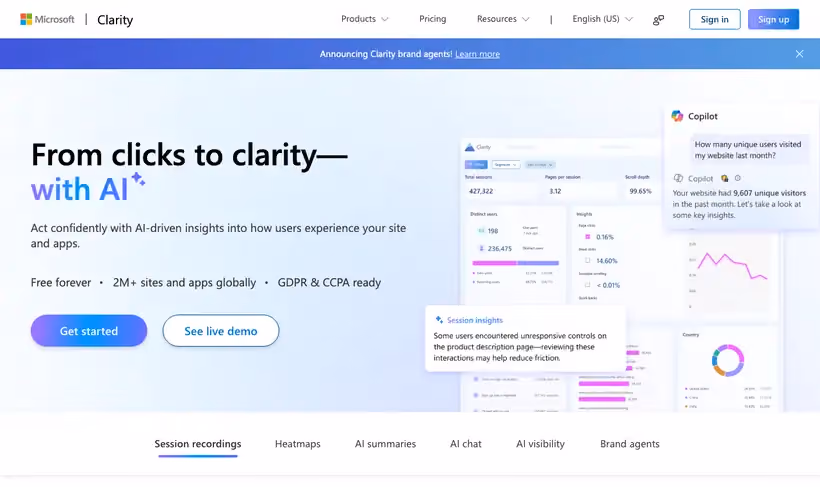Image resolution: width=820 pixels, height=487 pixels.
Task: Click the "14.60%" insights value
Action: coord(607,261)
